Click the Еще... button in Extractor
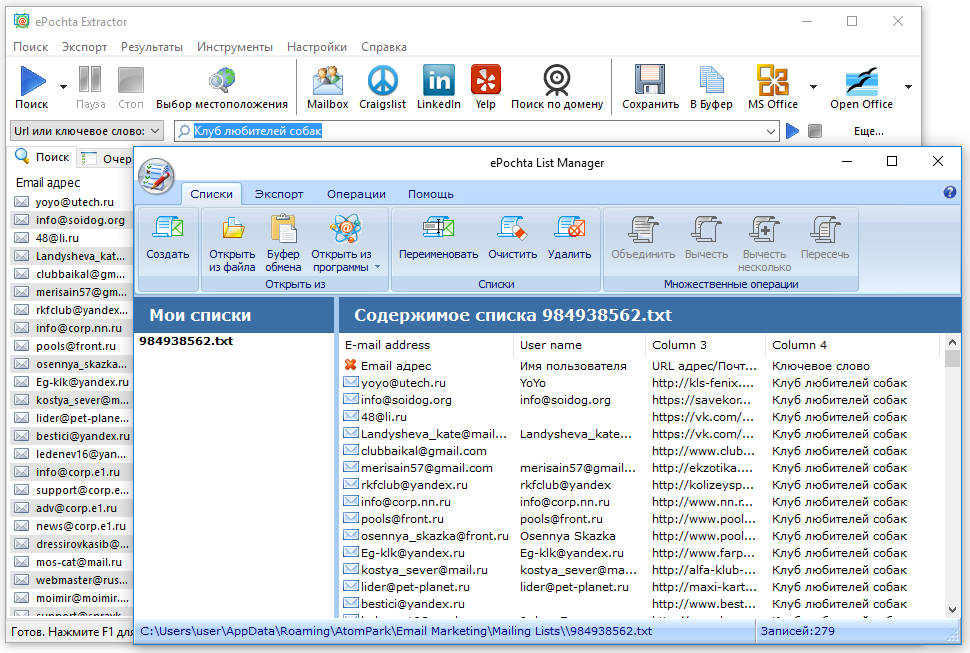Image resolution: width=970 pixels, height=653 pixels. [869, 131]
